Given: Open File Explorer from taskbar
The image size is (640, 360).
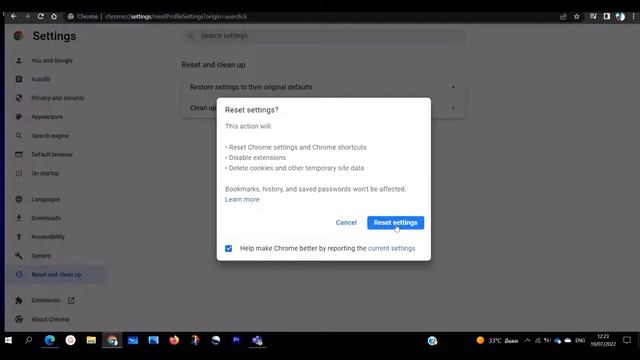Looking at the screenshot, I should (x=91, y=340).
